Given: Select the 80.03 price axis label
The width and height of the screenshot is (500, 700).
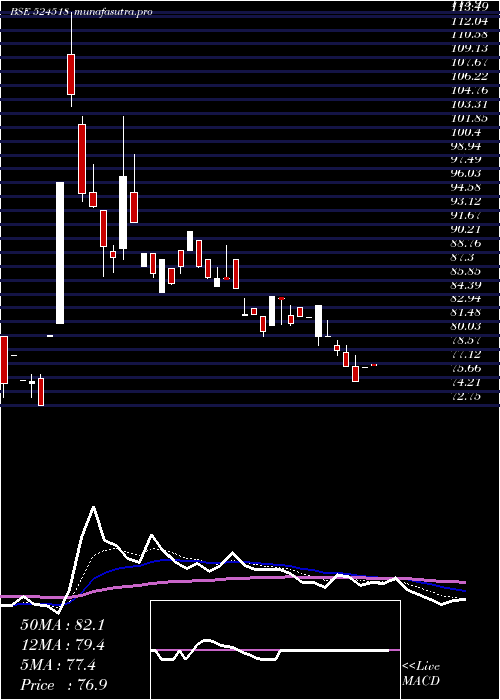Looking at the screenshot, I should 467,327.
